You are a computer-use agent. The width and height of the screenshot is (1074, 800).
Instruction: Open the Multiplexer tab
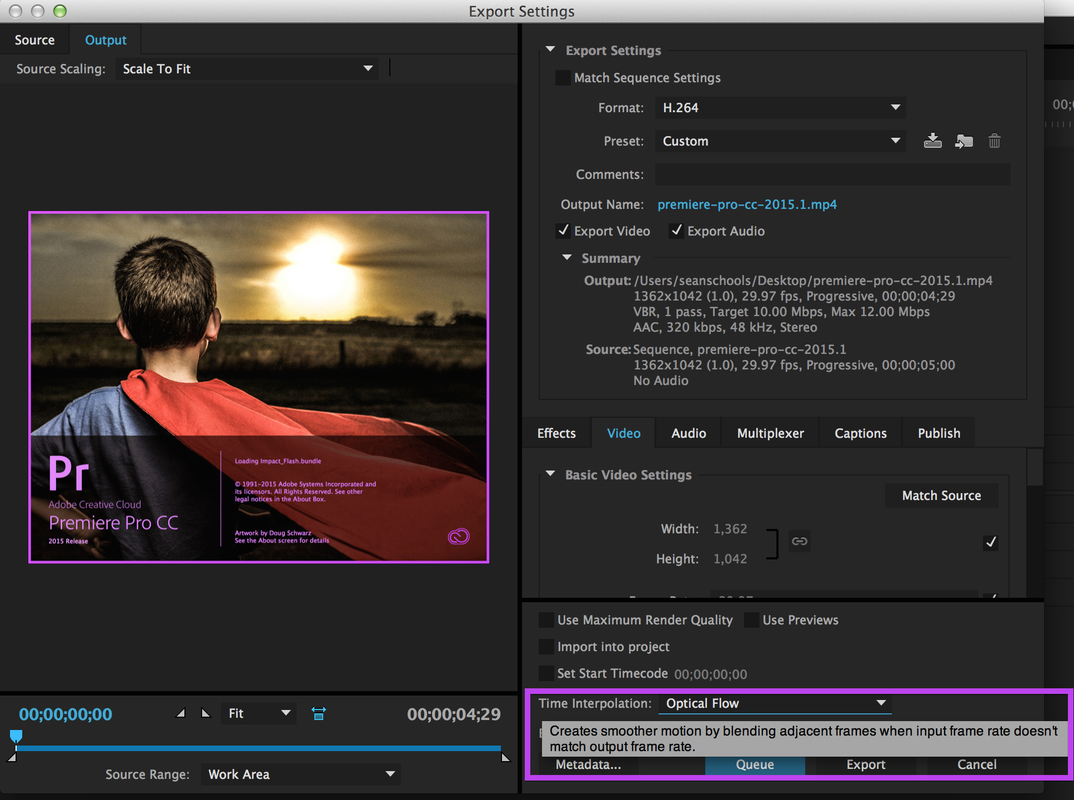click(x=770, y=433)
